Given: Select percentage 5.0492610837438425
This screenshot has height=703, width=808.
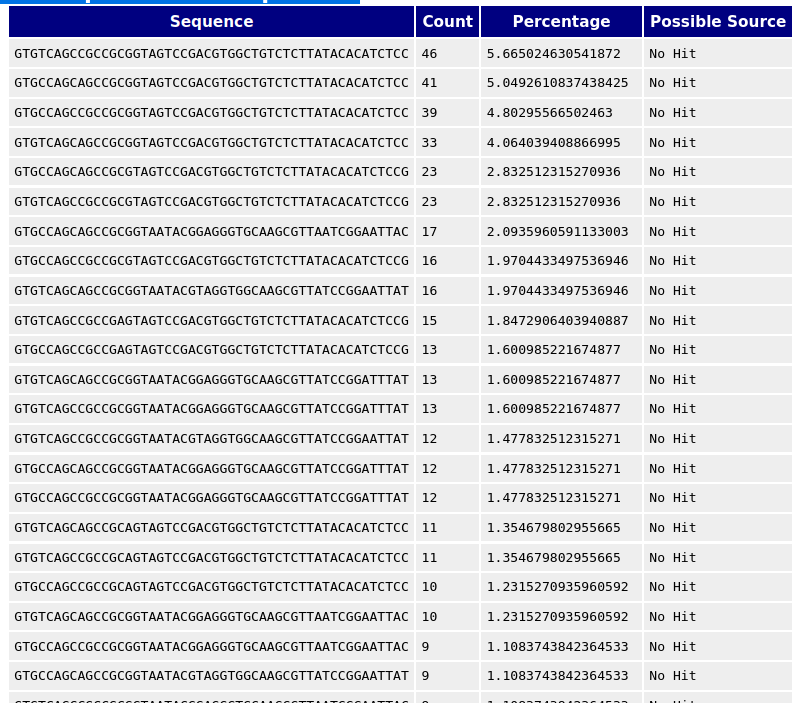Looking at the screenshot, I should [557, 83].
